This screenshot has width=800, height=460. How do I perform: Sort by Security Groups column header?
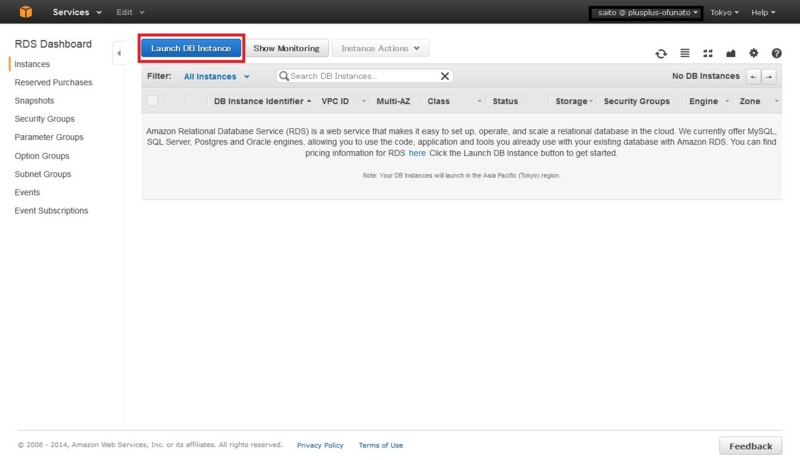coord(637,101)
